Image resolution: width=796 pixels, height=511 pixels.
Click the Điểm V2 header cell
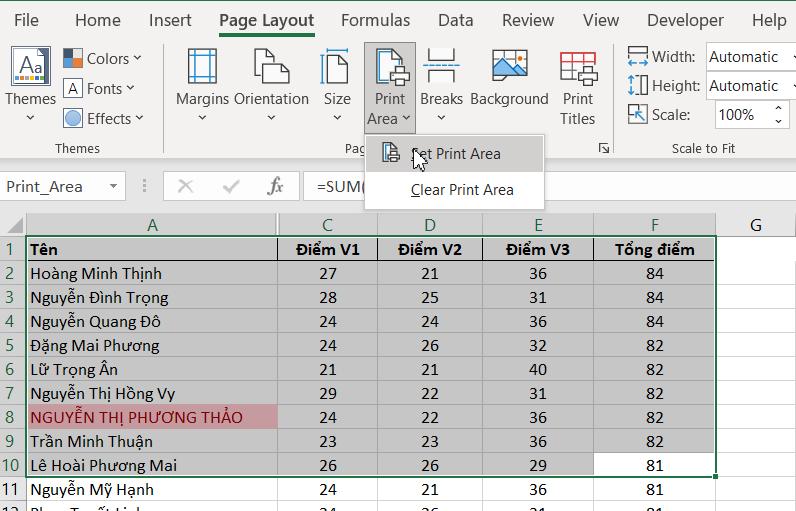point(429,249)
